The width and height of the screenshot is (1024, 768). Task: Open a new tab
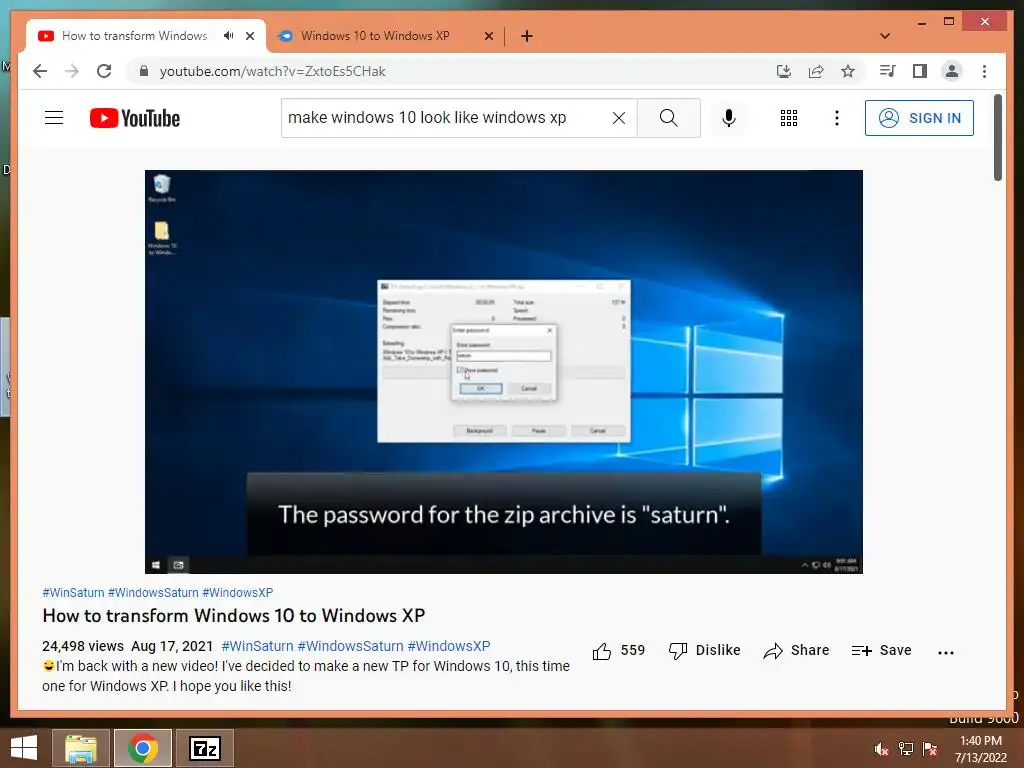tap(527, 37)
